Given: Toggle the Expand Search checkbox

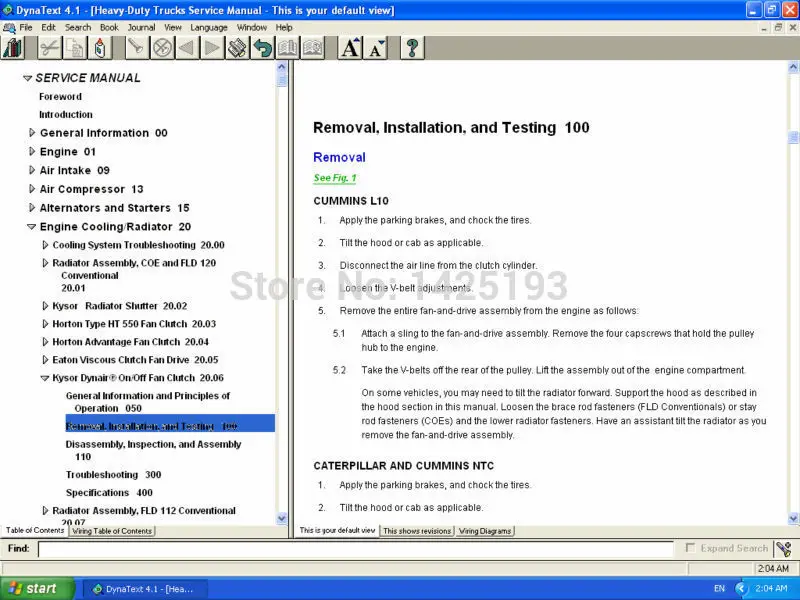Looking at the screenshot, I should (x=690, y=547).
